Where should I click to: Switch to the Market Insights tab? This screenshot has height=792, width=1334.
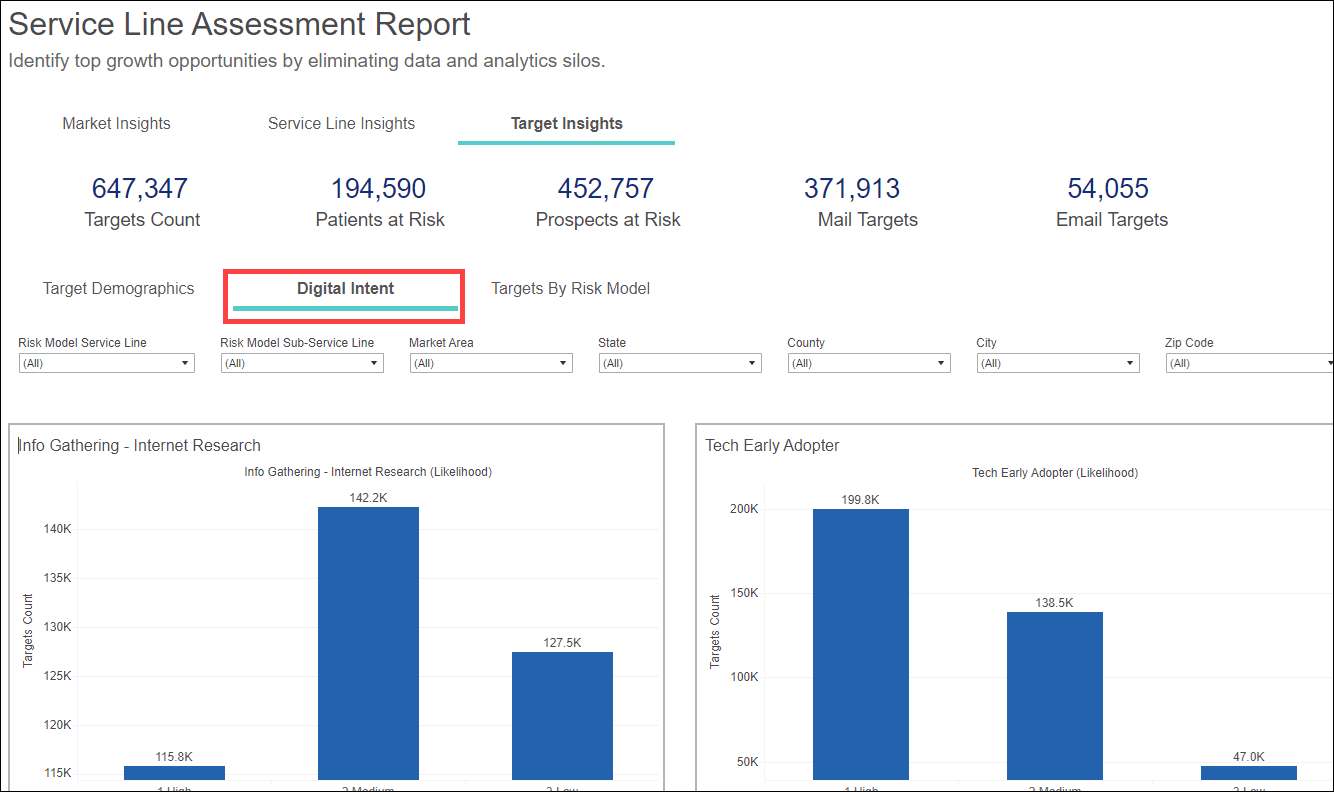coord(116,124)
